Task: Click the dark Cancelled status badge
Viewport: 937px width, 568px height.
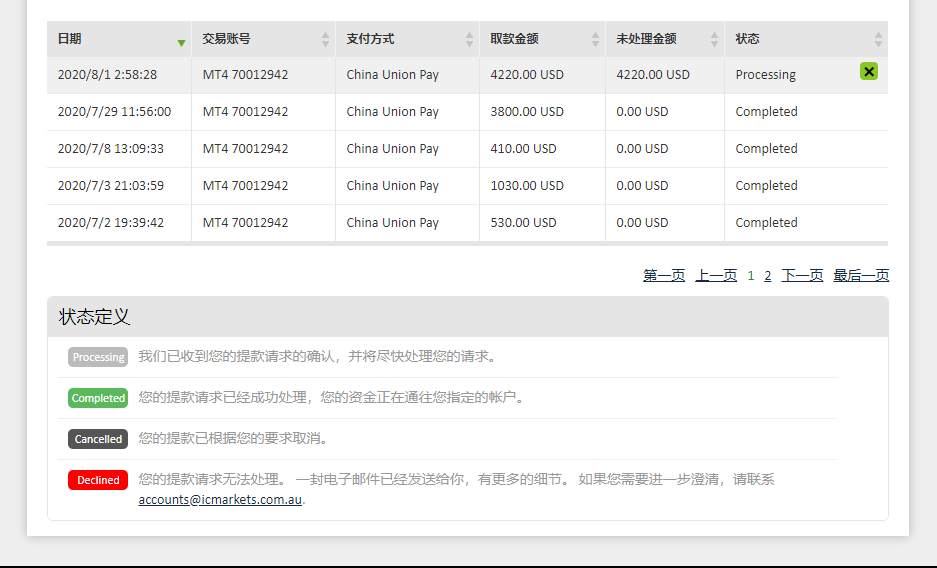Action: click(x=98, y=439)
